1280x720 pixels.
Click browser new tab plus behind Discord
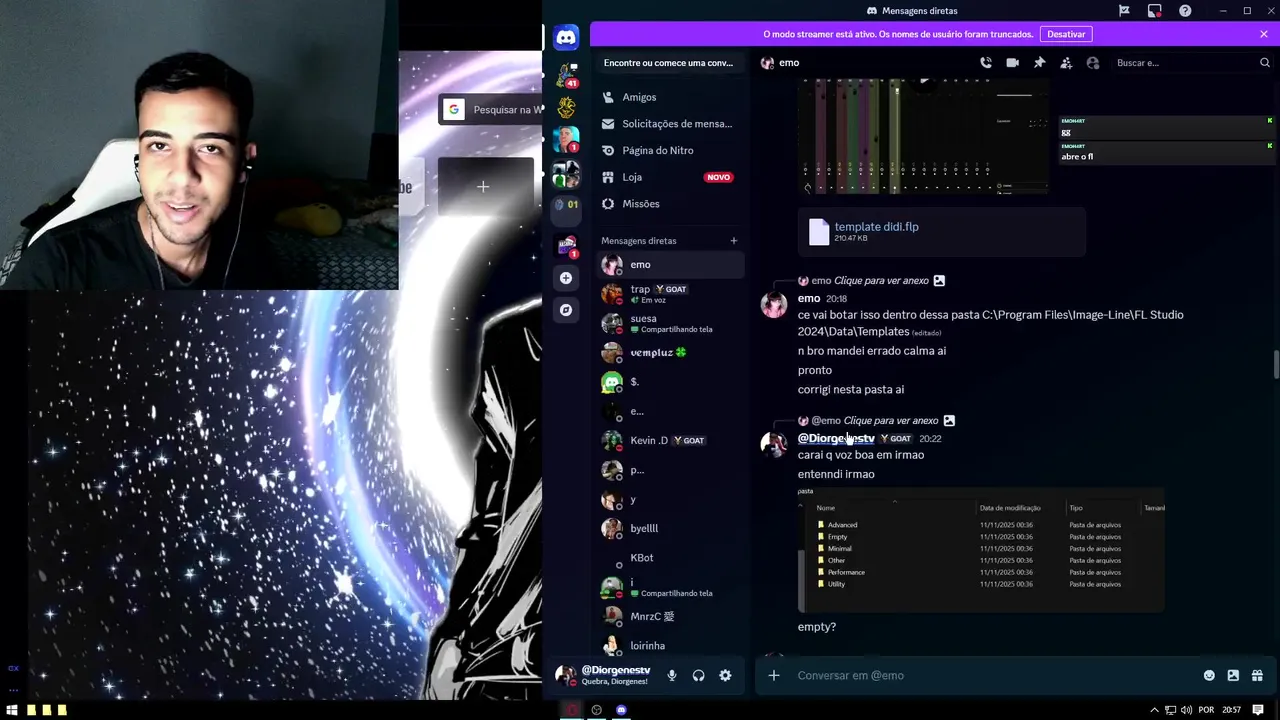click(x=483, y=187)
